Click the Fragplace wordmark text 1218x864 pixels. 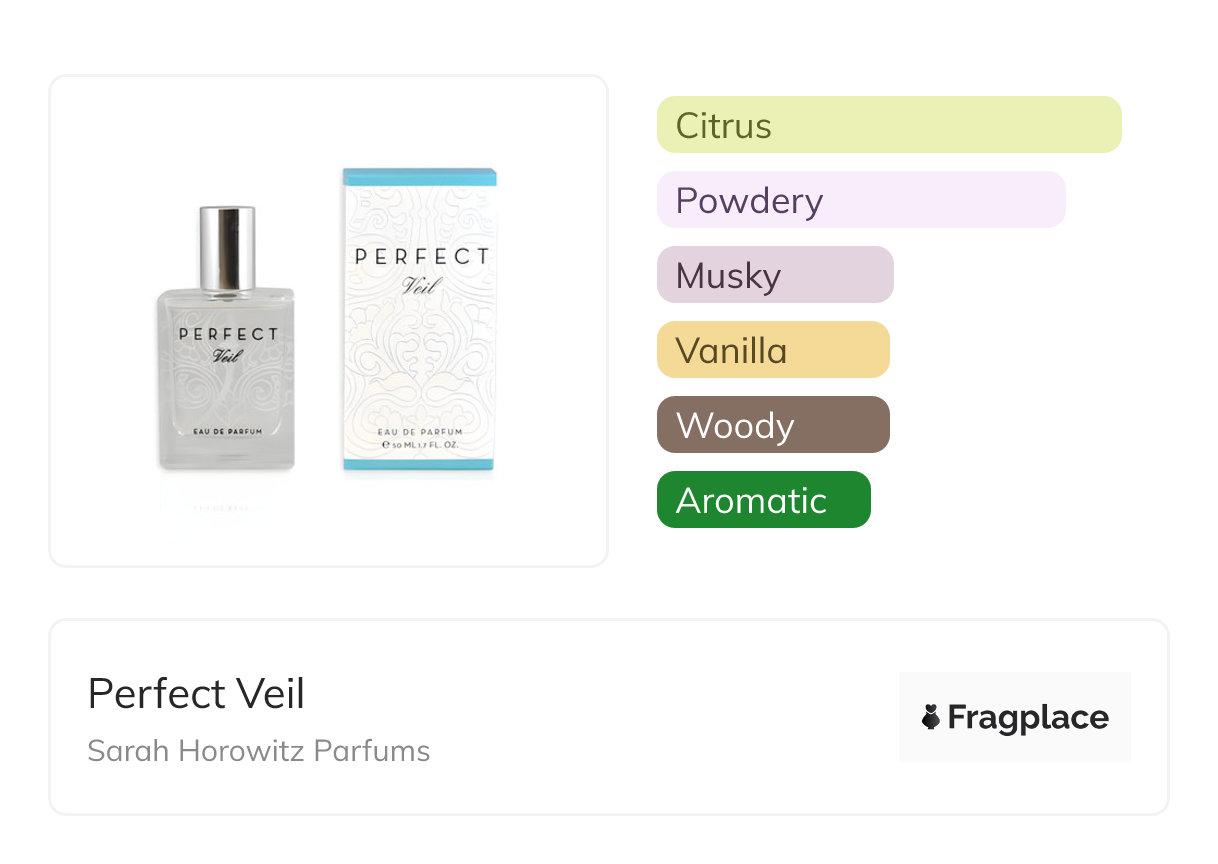1028,717
